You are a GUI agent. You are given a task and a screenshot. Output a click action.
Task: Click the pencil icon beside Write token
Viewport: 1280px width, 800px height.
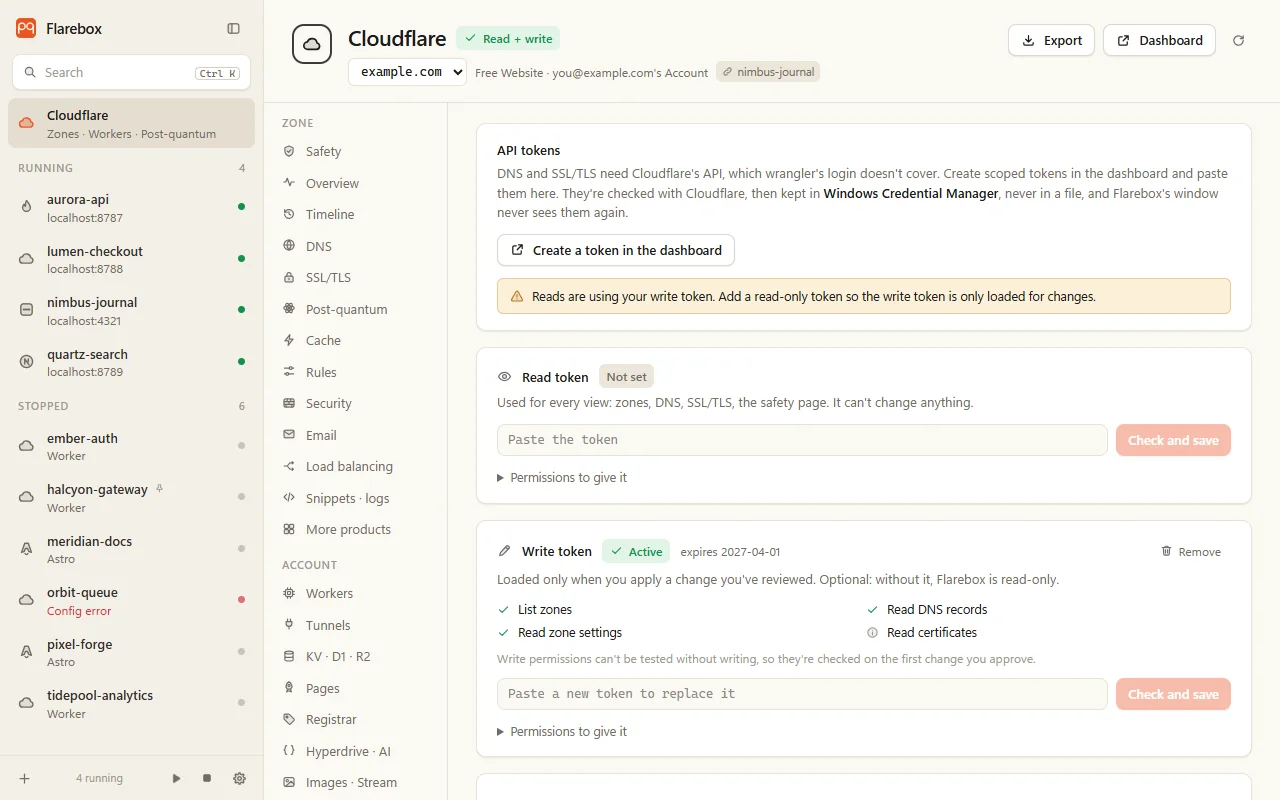505,551
